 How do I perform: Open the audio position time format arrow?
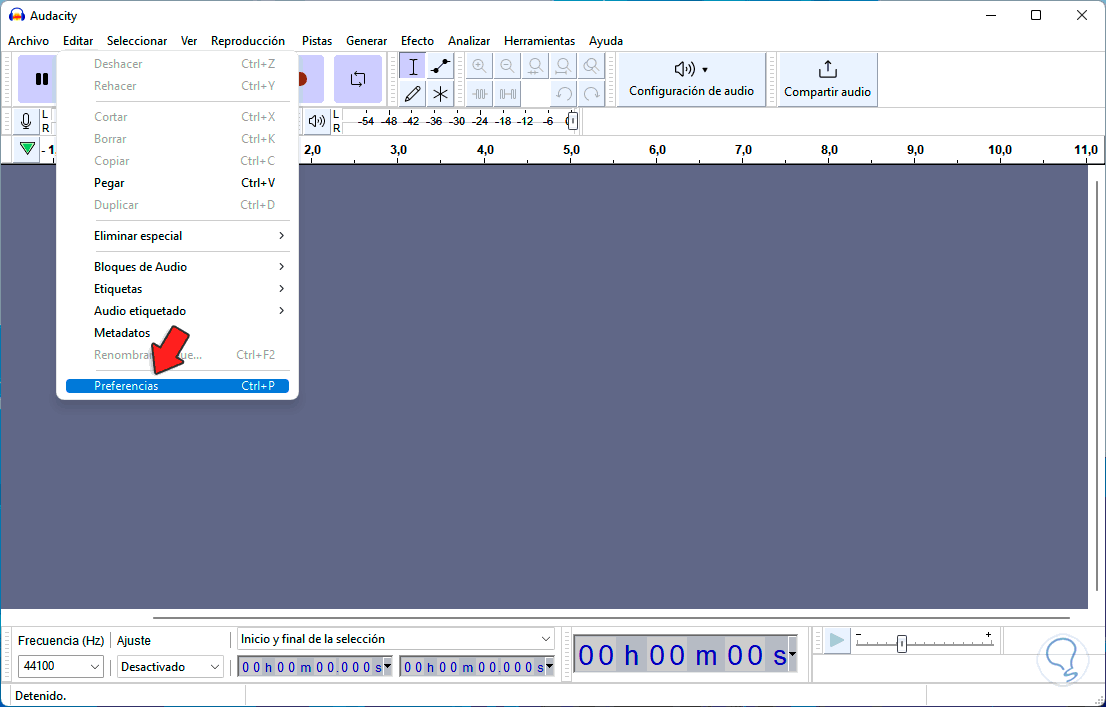(793, 655)
